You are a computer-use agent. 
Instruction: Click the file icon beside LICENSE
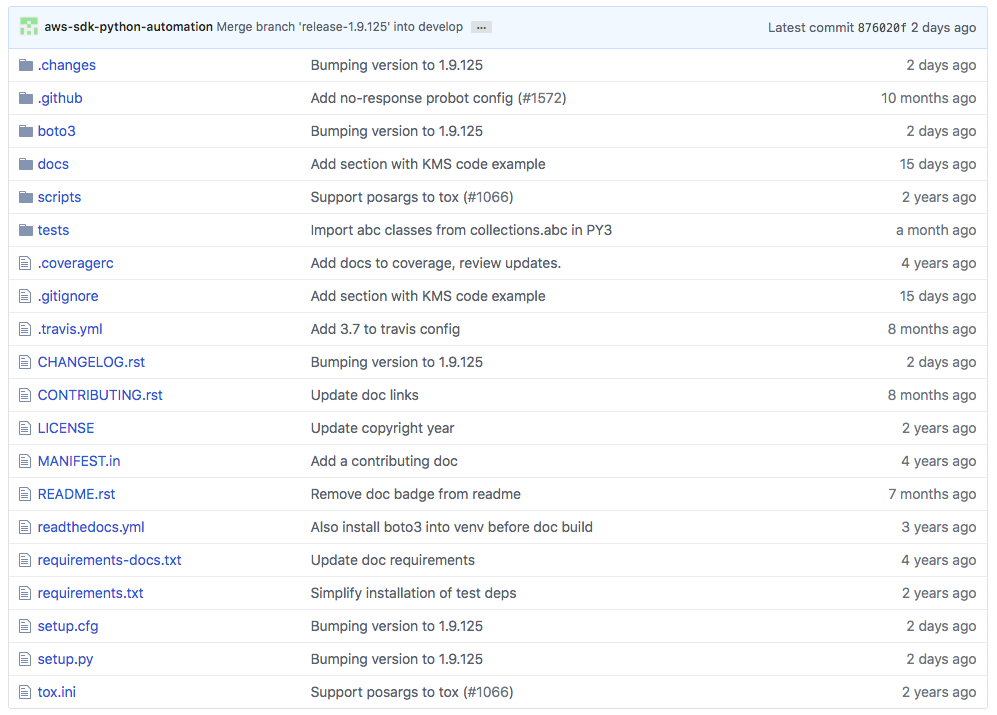(26, 427)
